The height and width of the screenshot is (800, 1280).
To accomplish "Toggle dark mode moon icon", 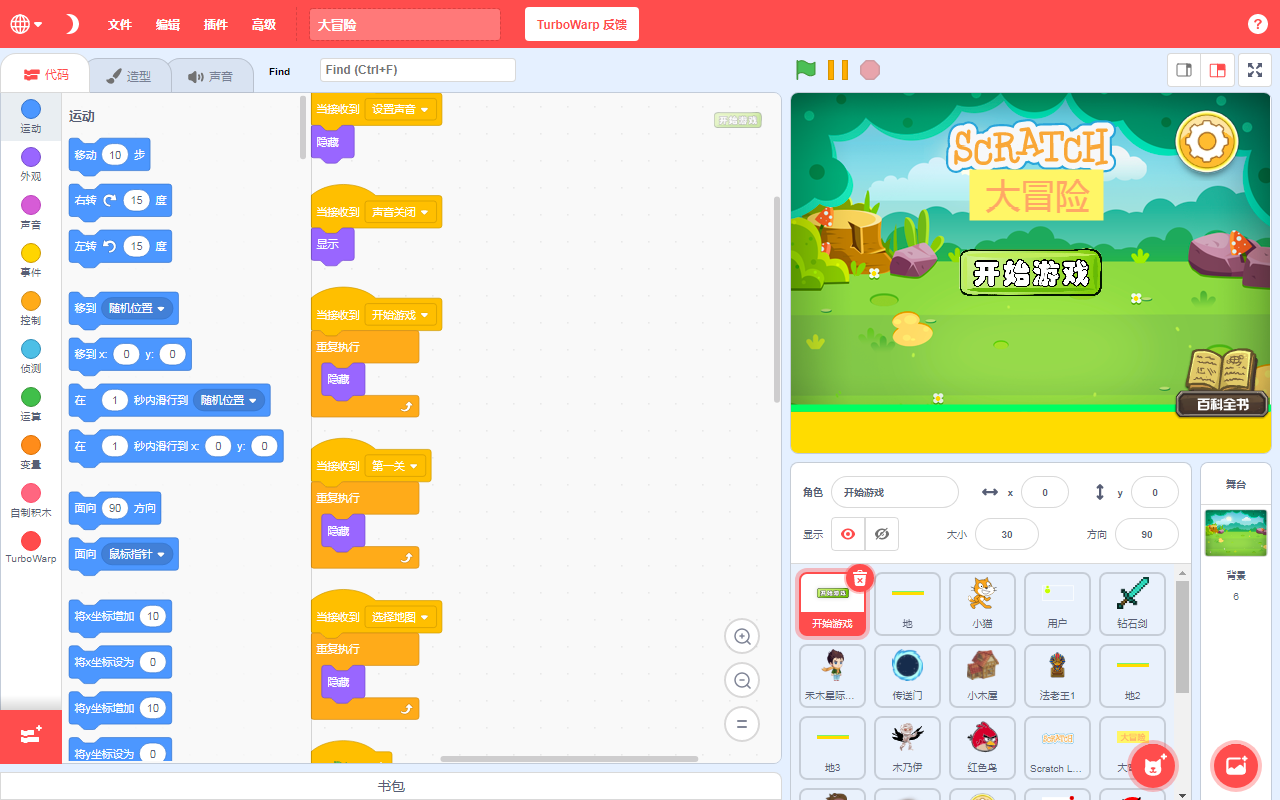I will click(72, 24).
